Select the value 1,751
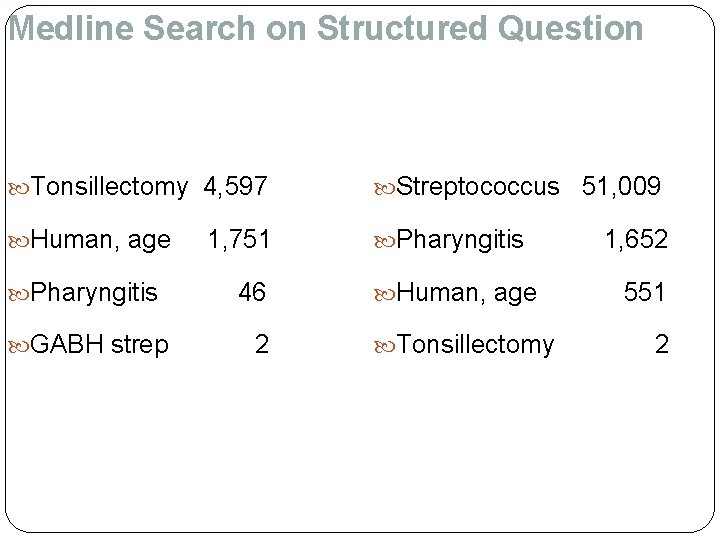This screenshot has width=720, height=540. [x=238, y=239]
